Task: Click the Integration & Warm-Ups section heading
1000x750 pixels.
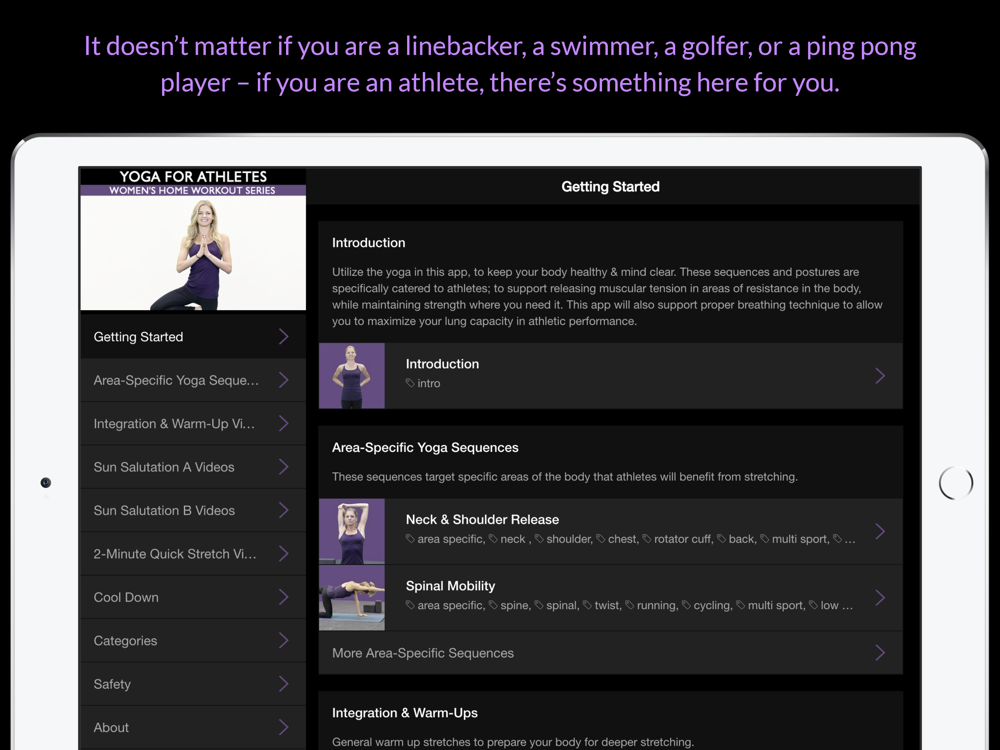Action: coord(404,713)
